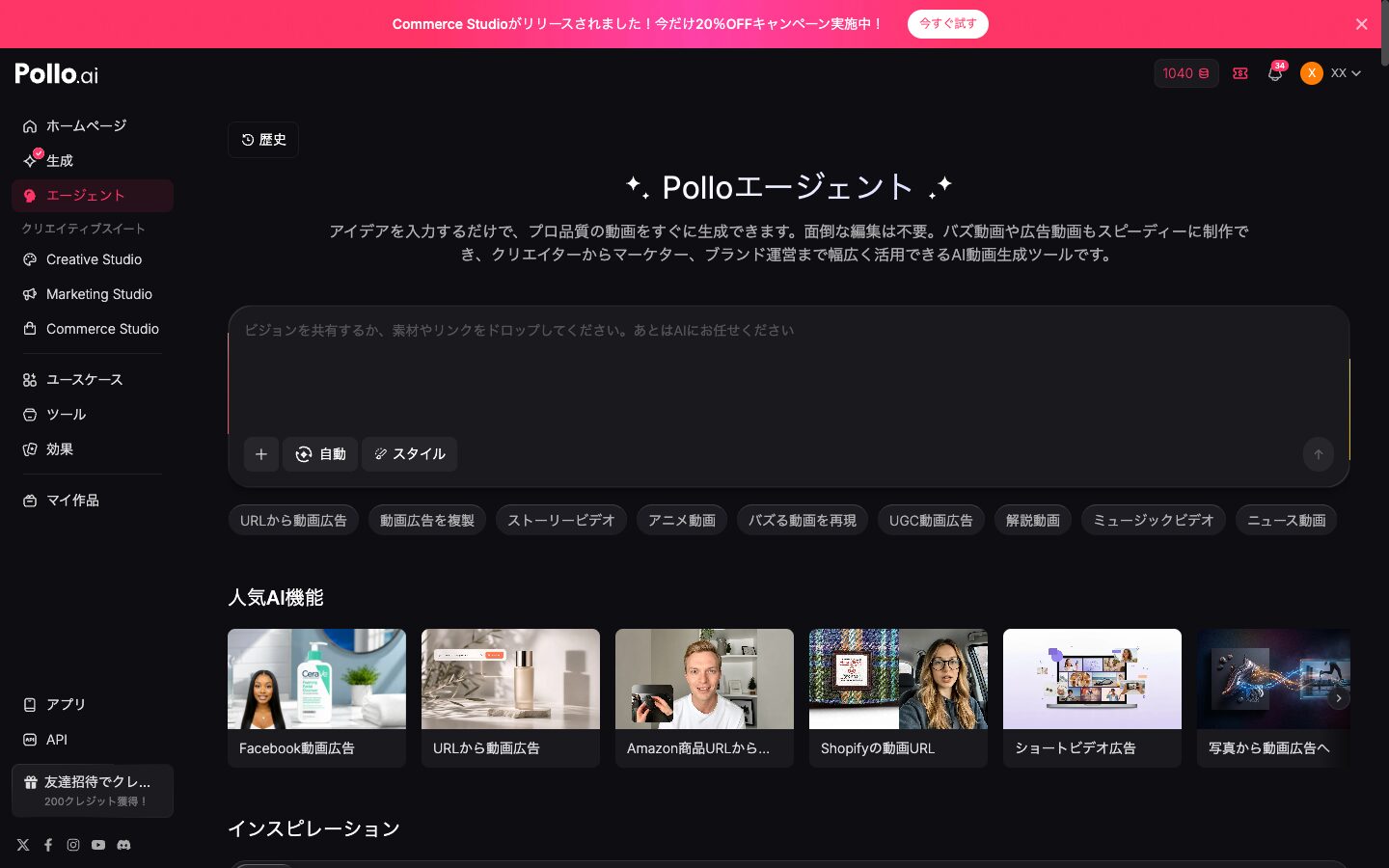The image size is (1389, 868).
Task: Open the YouTube social icon
Action: pos(98,845)
